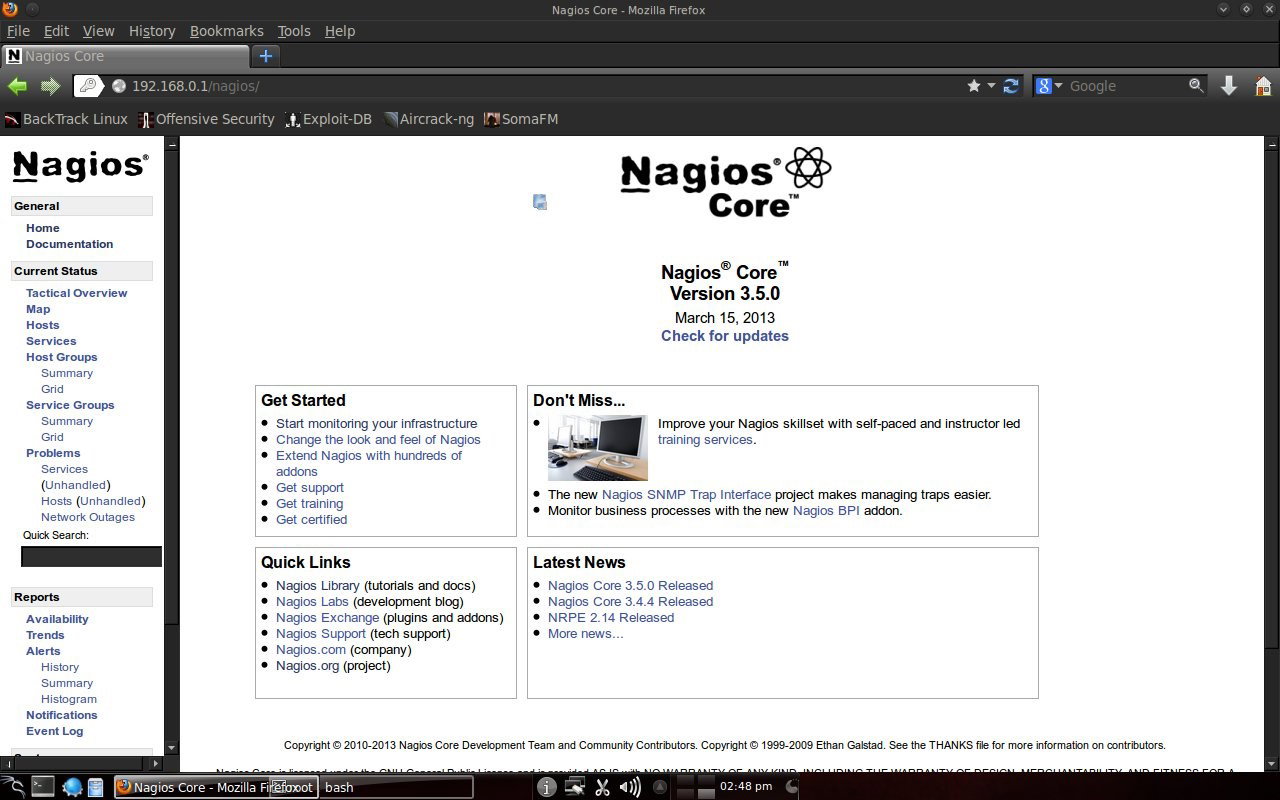Click the Check for updates link

725,336
